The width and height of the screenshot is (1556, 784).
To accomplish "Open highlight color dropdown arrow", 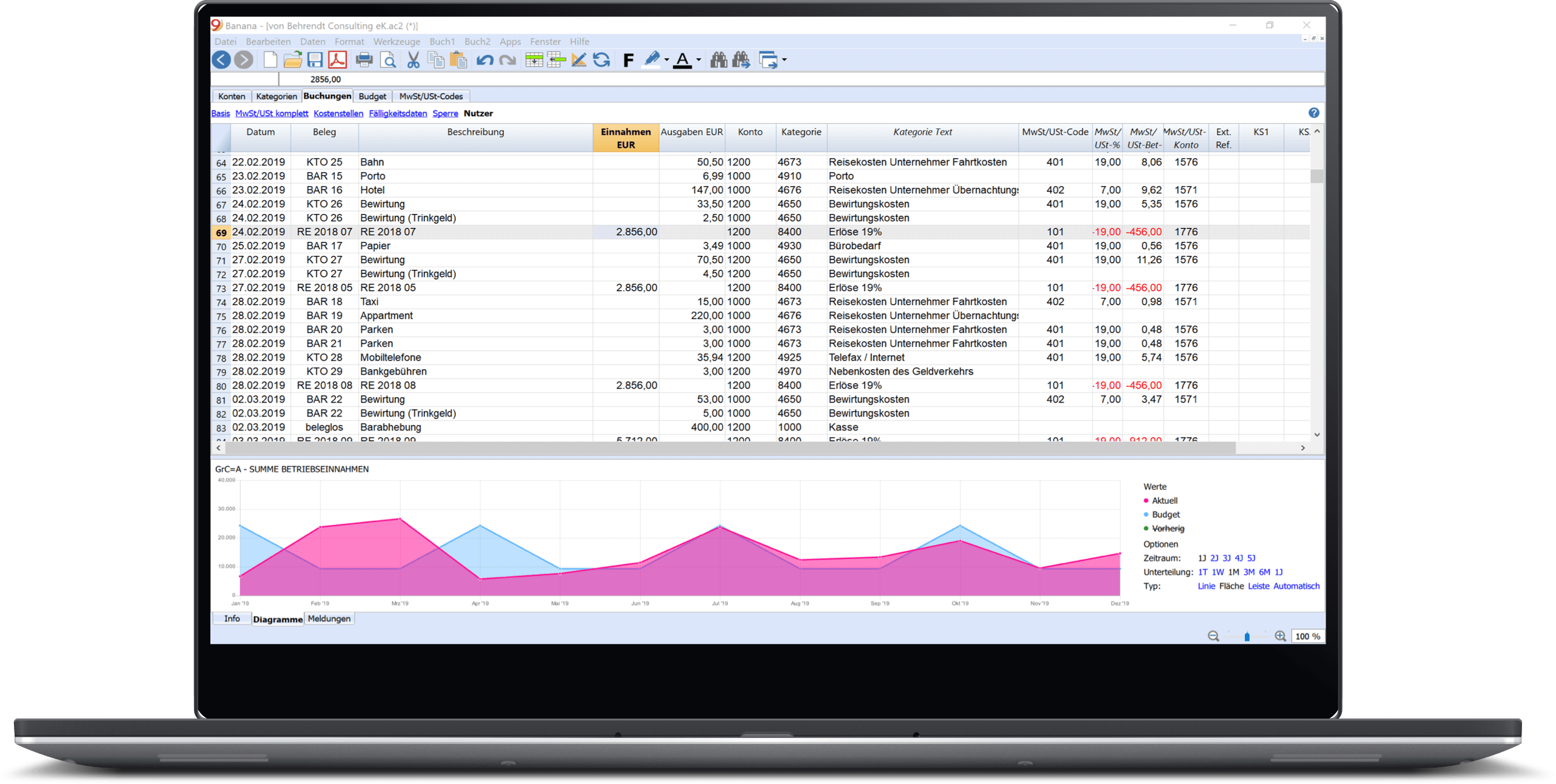I will click(666, 60).
